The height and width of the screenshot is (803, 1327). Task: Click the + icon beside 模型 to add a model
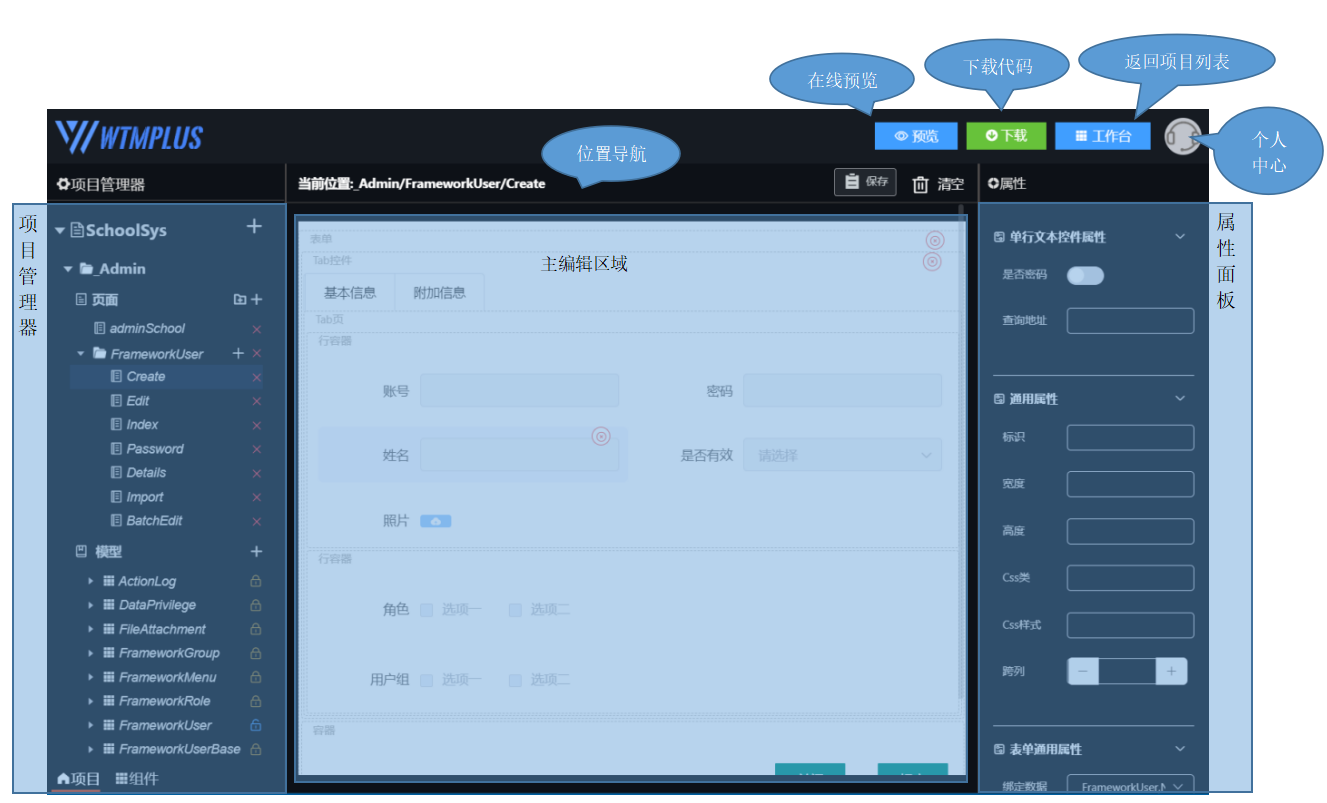[x=256, y=551]
